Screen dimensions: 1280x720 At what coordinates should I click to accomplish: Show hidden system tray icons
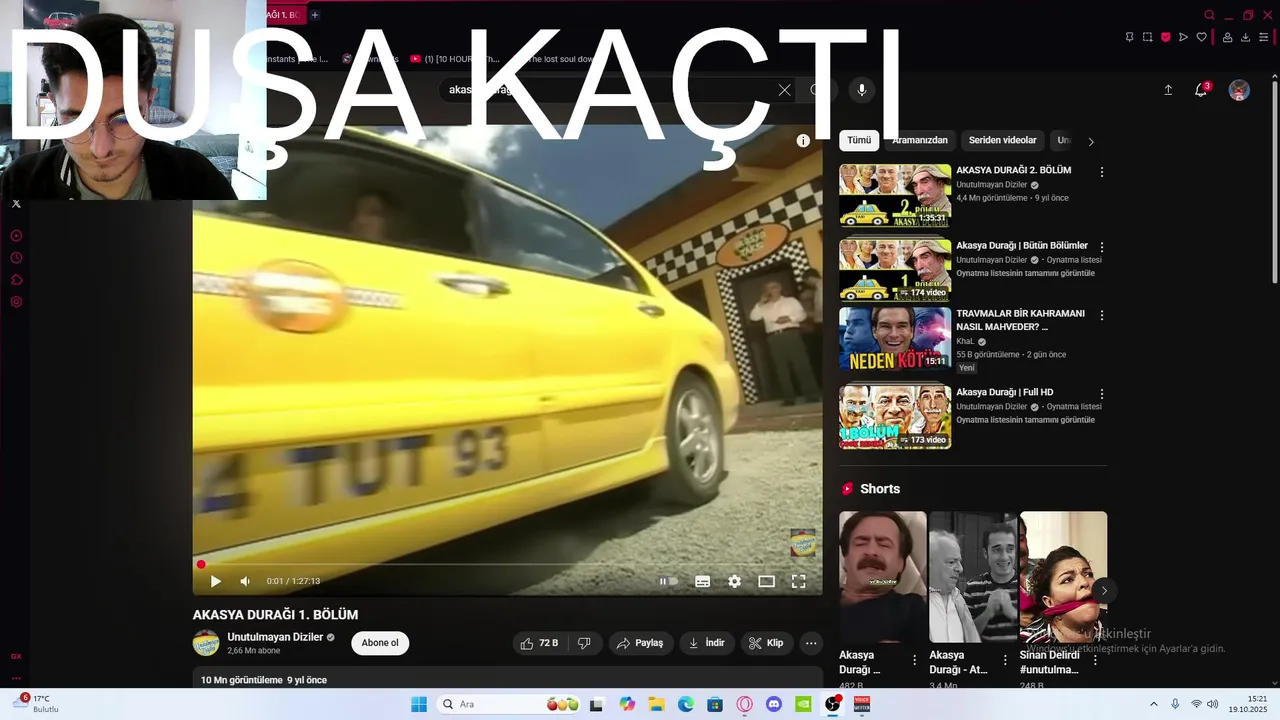(1153, 704)
